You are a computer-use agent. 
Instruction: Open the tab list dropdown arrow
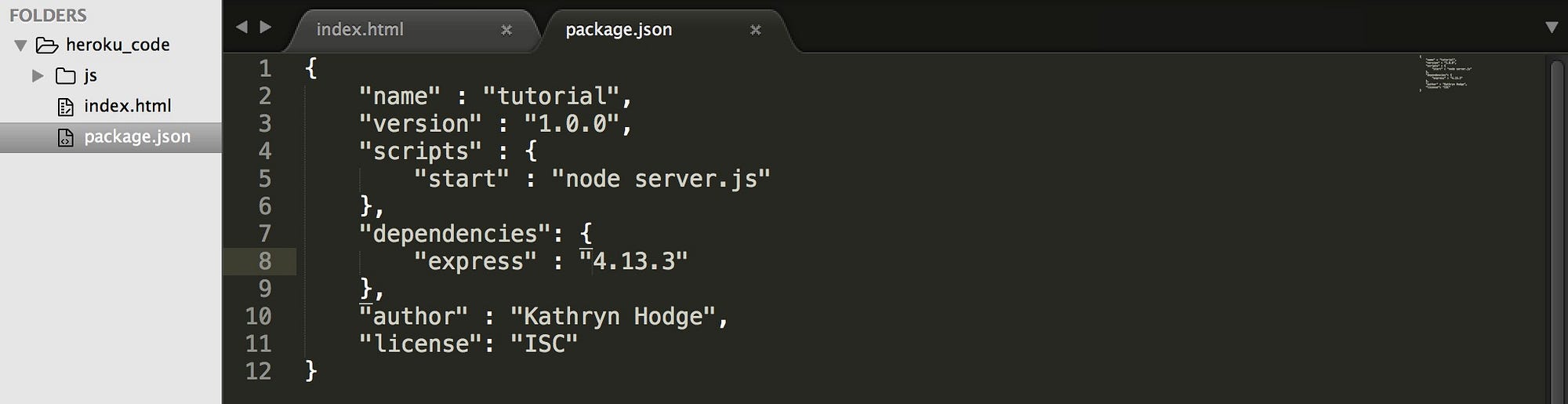point(1551,27)
